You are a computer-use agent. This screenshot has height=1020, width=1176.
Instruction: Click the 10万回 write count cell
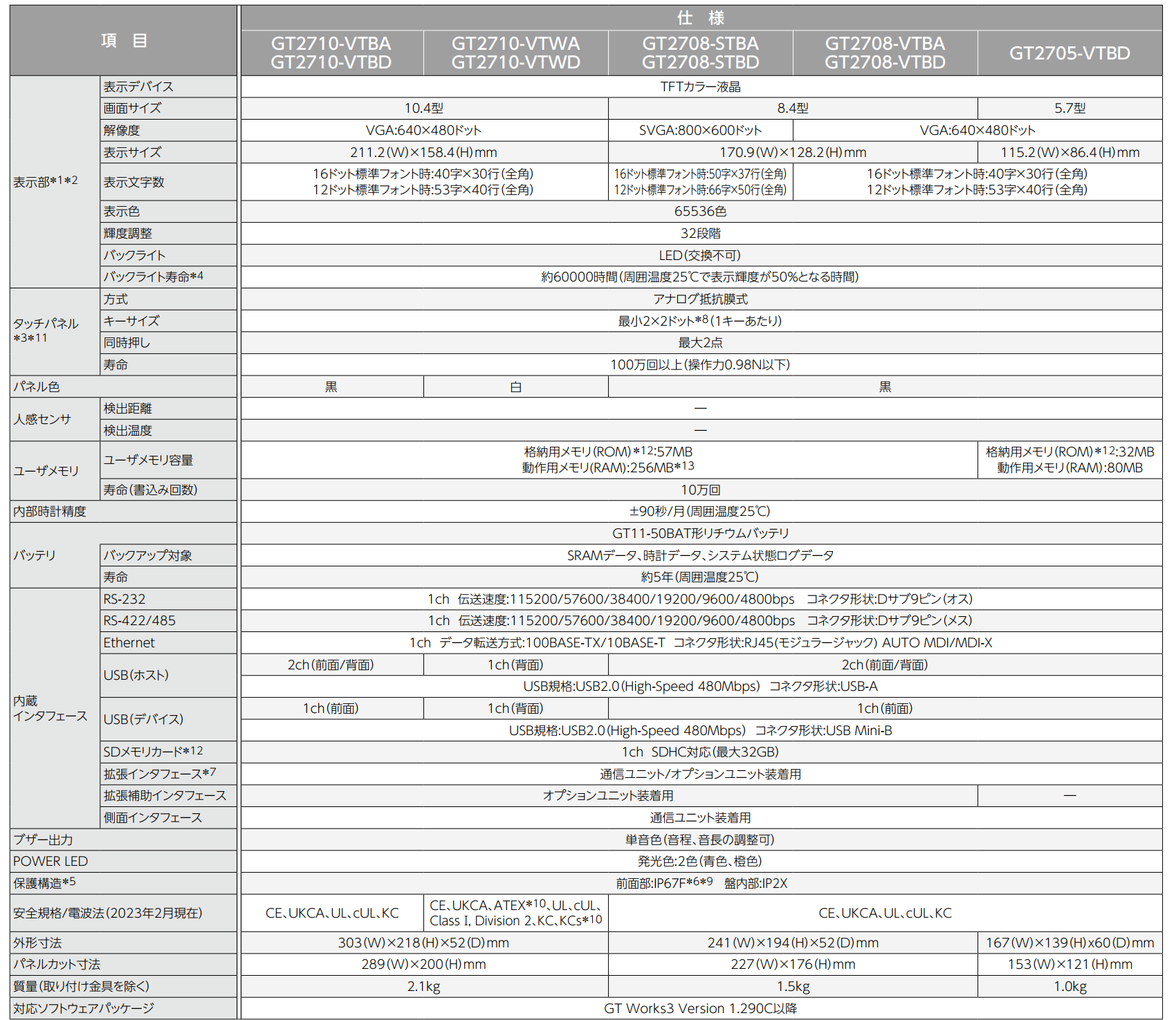coord(701,490)
